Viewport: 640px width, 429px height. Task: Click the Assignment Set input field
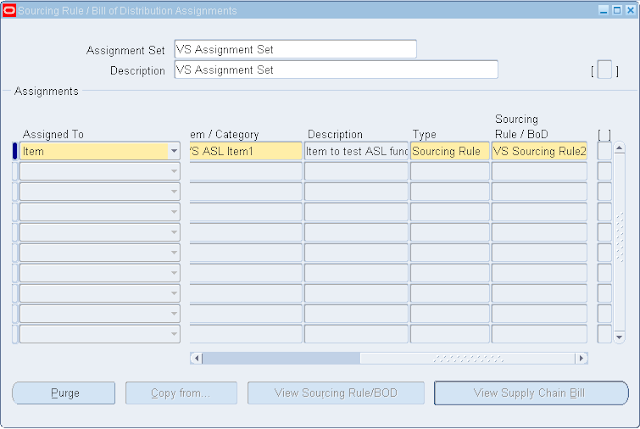(x=296, y=49)
